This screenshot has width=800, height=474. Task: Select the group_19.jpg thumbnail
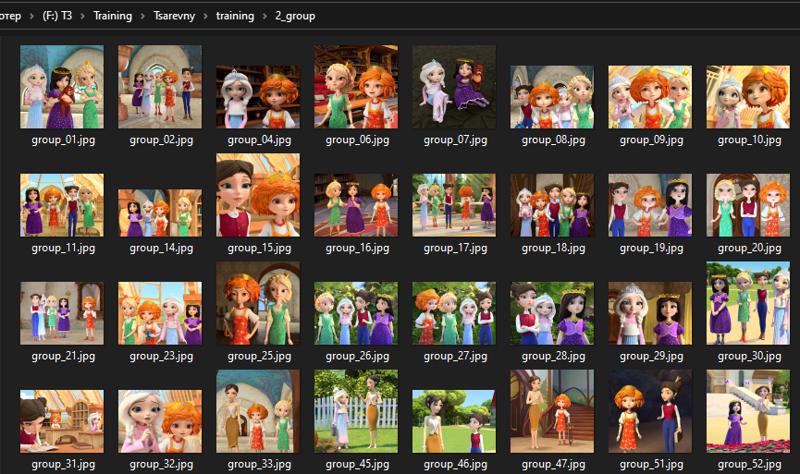point(650,205)
